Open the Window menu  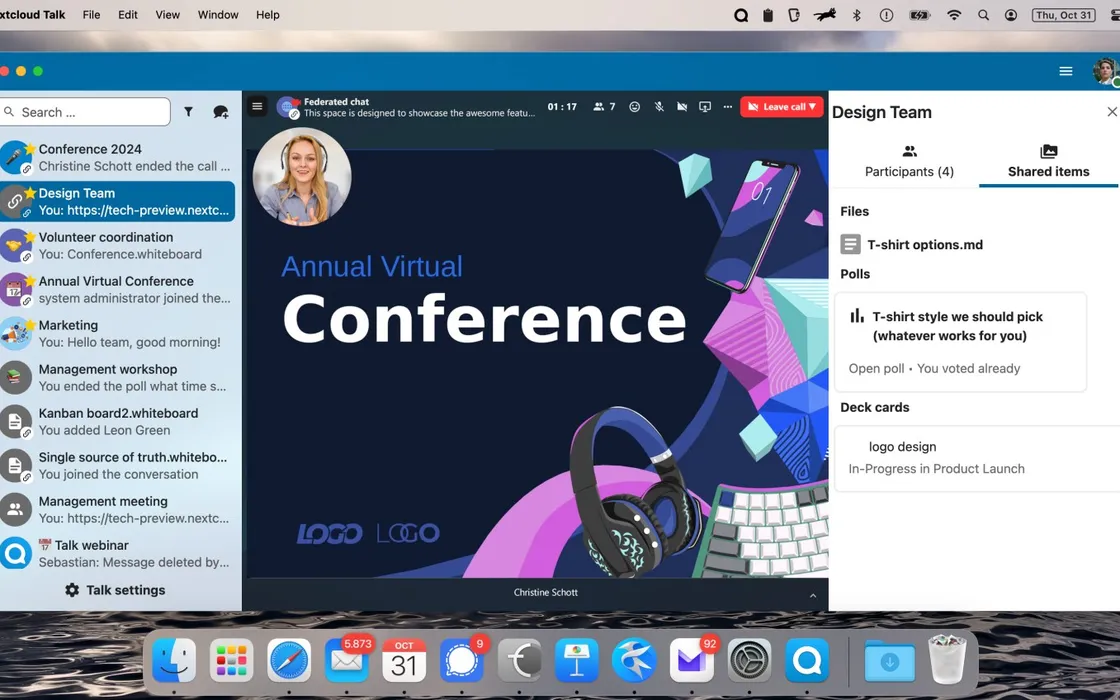click(x=218, y=14)
